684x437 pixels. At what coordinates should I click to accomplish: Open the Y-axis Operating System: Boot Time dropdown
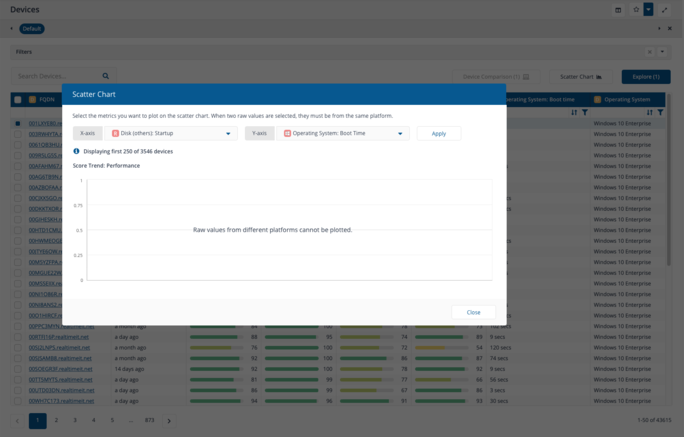pyautogui.click(x=343, y=133)
